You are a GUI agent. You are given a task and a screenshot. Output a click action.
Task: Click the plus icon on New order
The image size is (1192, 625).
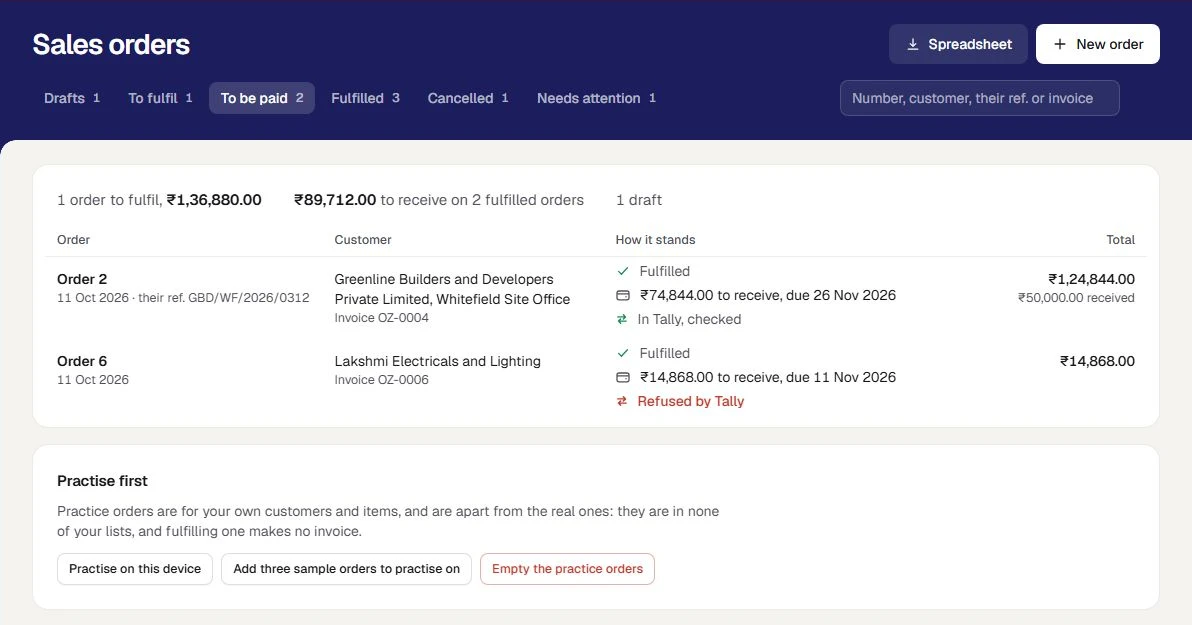[x=1060, y=44]
